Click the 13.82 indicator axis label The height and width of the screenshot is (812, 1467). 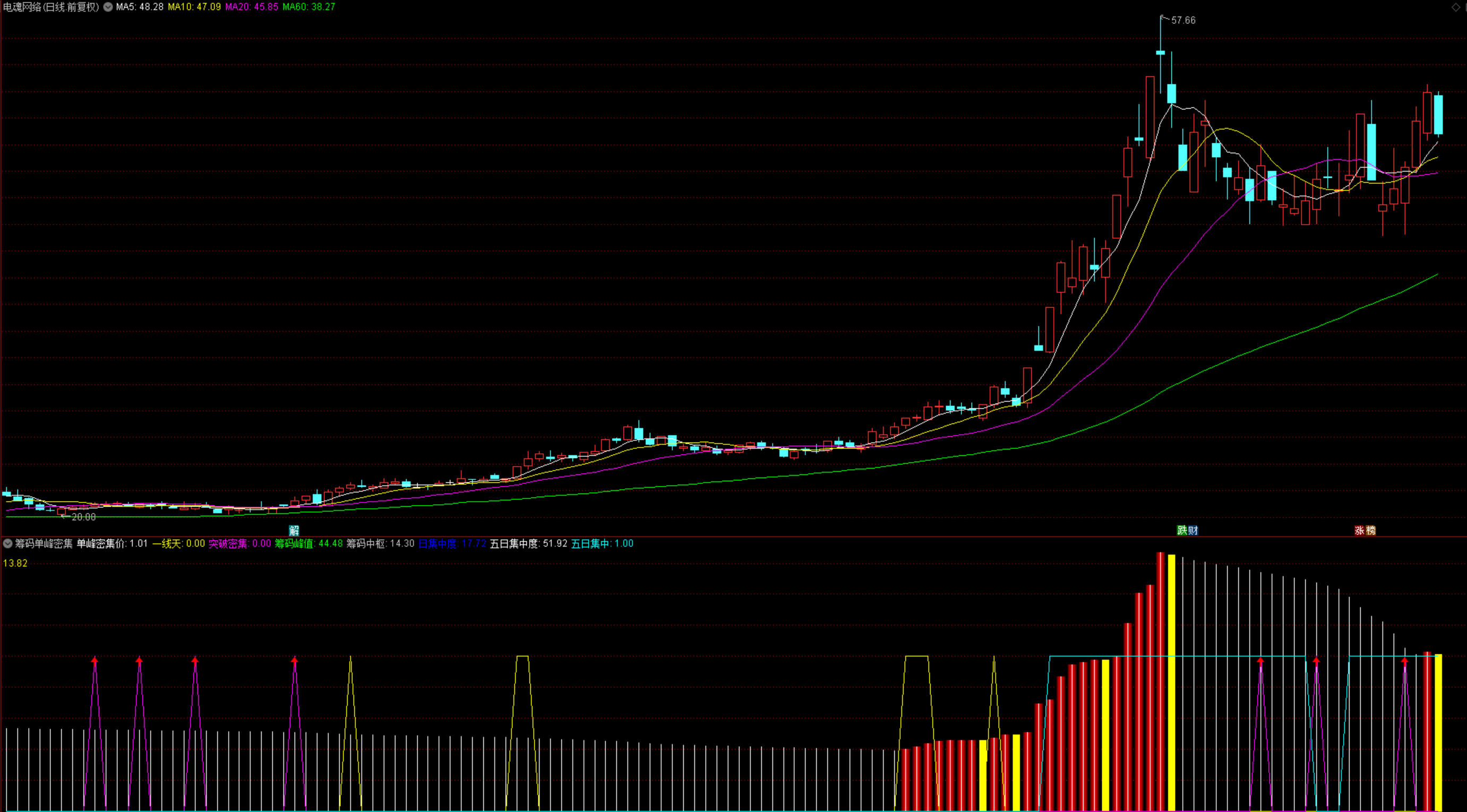(x=15, y=563)
